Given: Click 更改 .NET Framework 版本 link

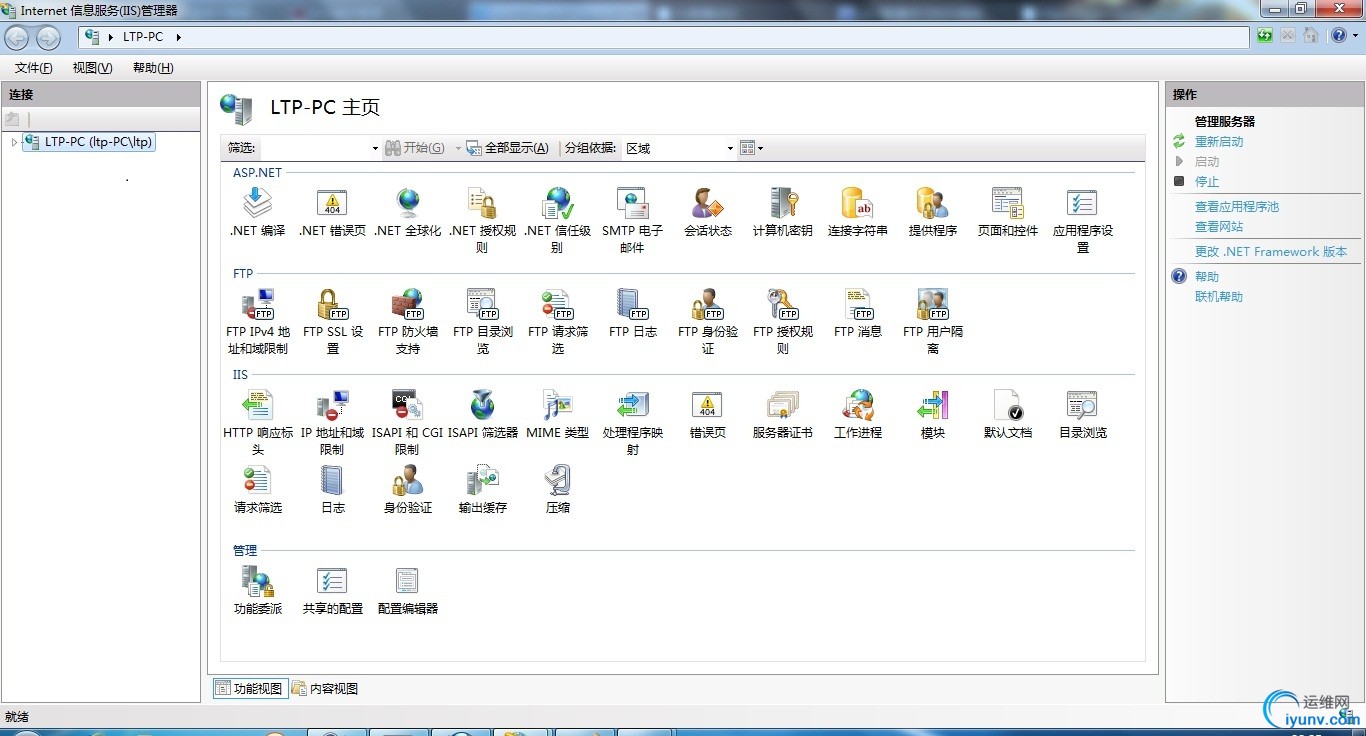Looking at the screenshot, I should (1271, 252).
